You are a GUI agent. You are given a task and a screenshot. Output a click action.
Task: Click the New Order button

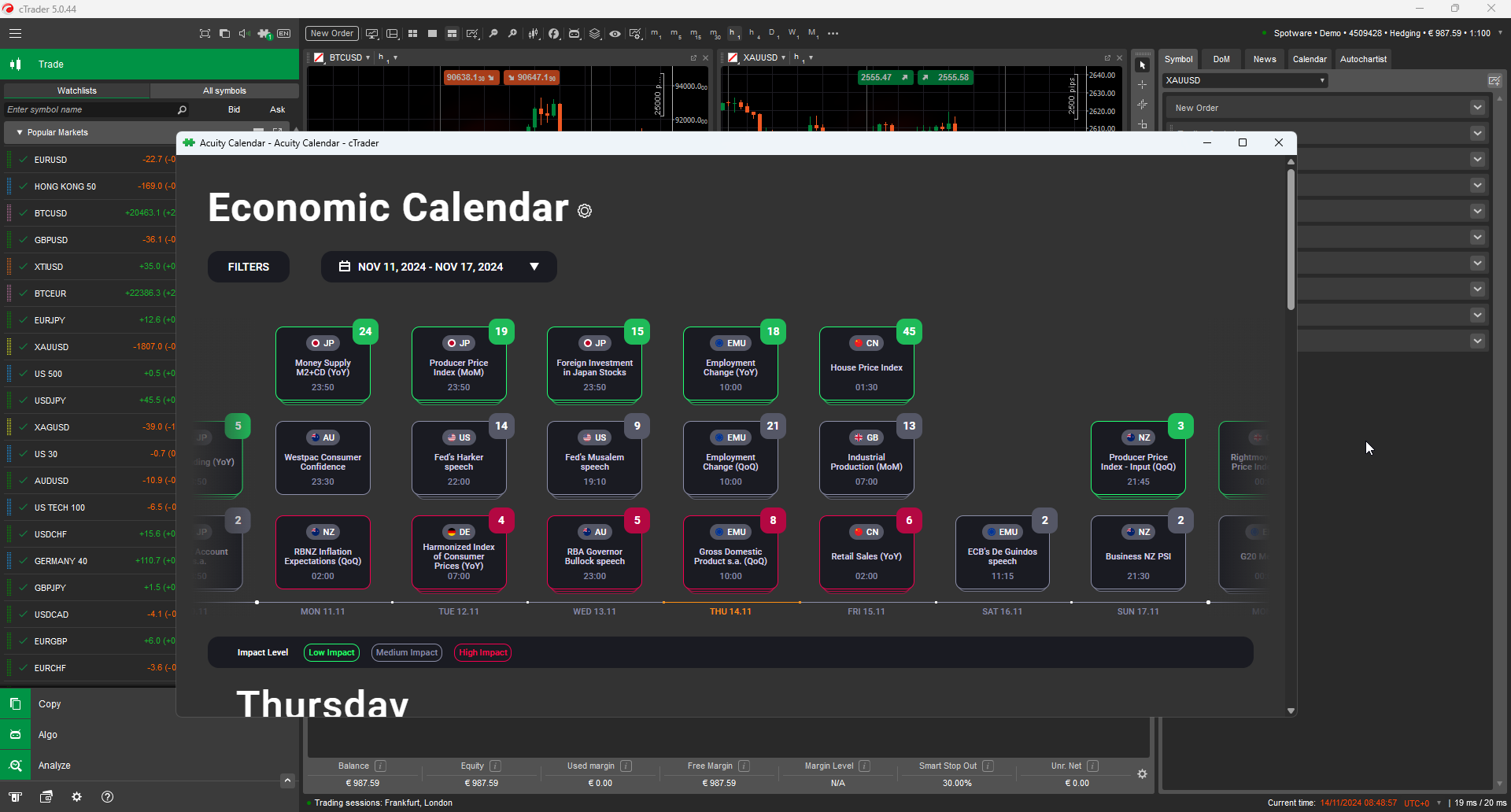click(x=331, y=33)
